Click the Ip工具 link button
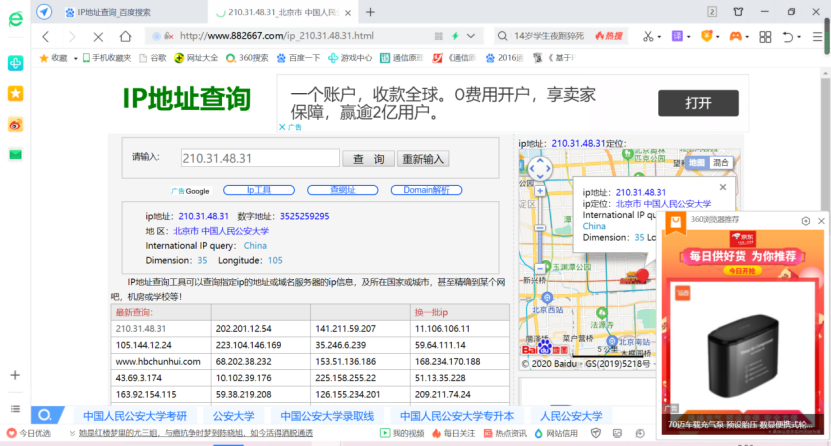831x446 pixels. click(x=259, y=190)
